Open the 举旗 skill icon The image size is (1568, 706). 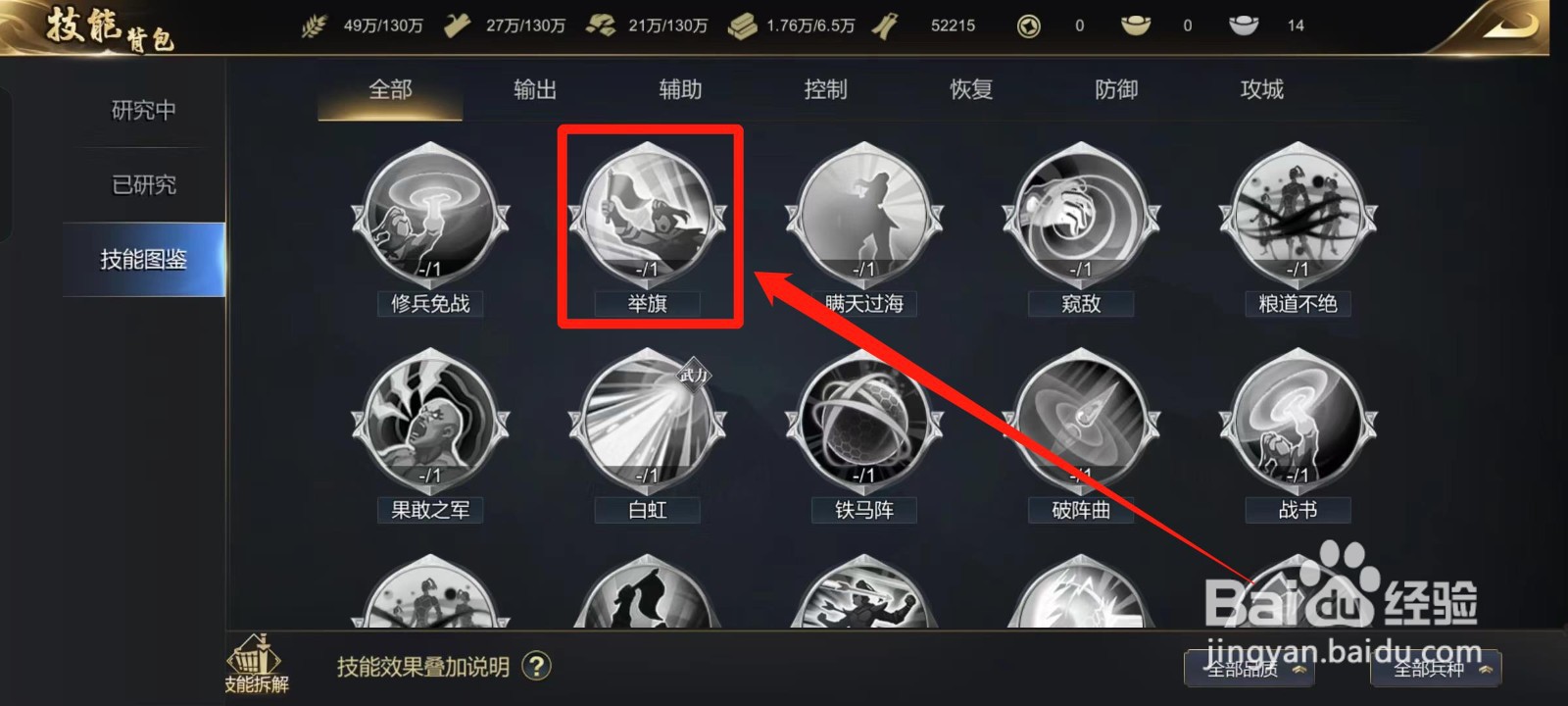pyautogui.click(x=647, y=217)
